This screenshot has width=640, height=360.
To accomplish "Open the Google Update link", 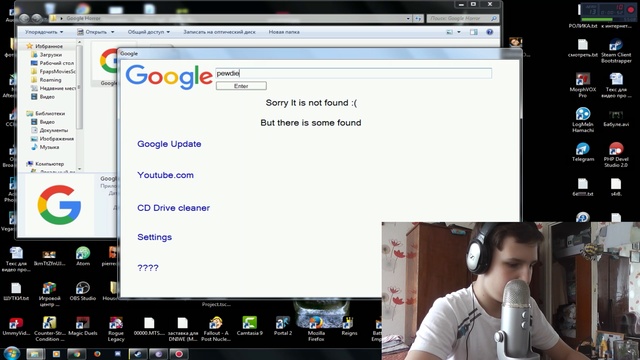I will (x=169, y=144).
